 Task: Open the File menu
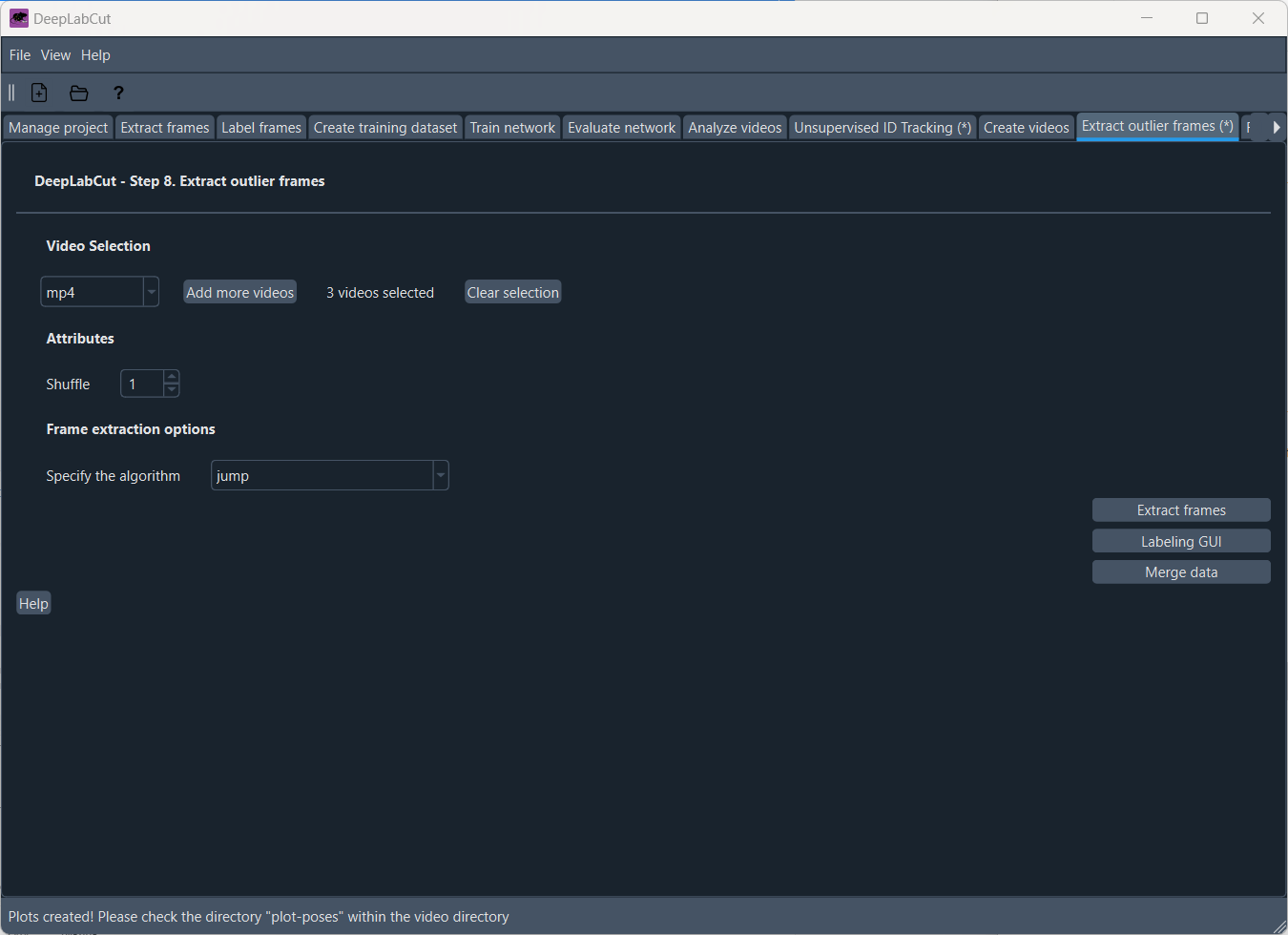click(x=20, y=55)
